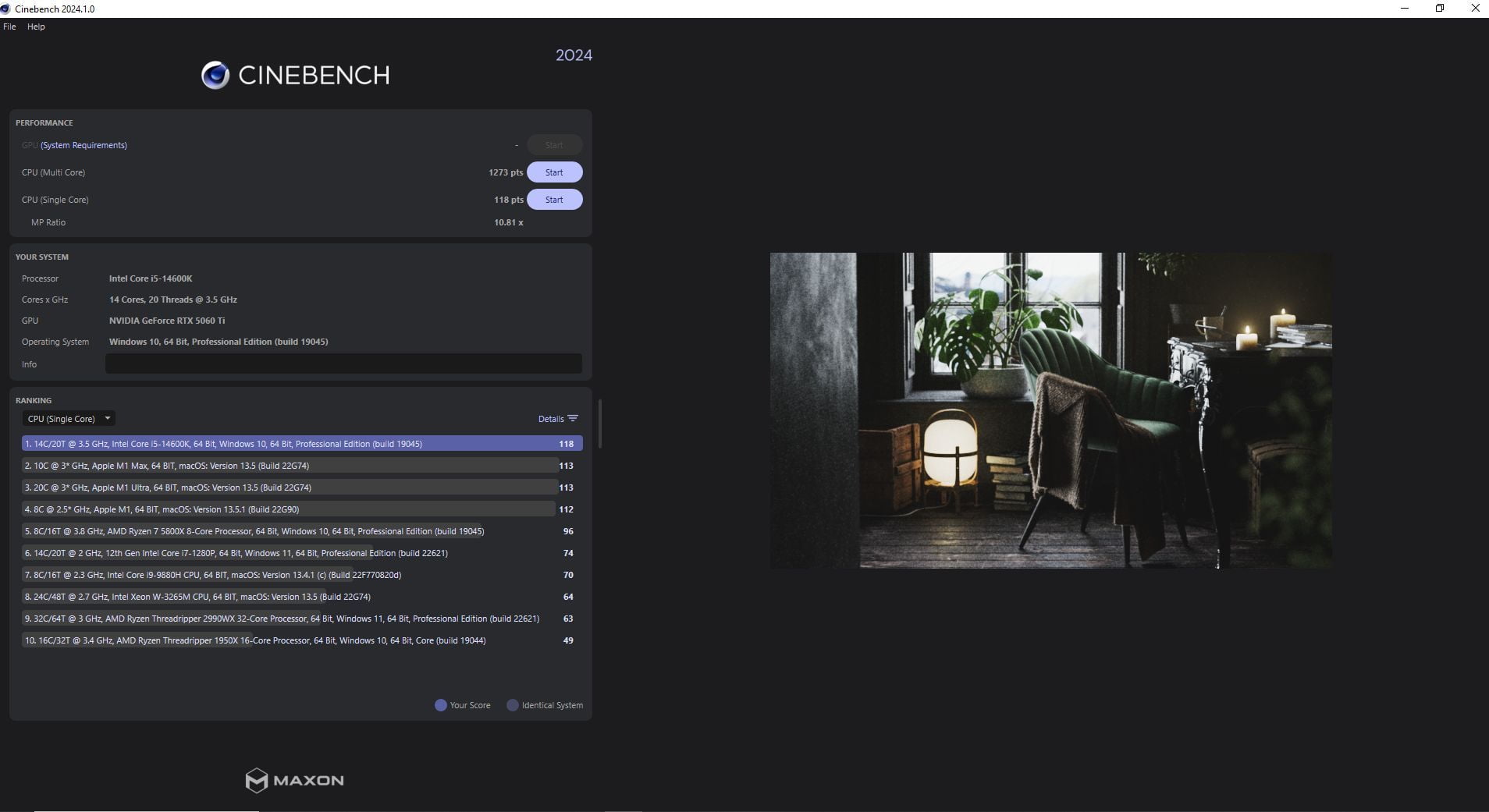Select ranking row 6 Intel Core i7-1280P
This screenshot has width=1489, height=812.
[302, 553]
